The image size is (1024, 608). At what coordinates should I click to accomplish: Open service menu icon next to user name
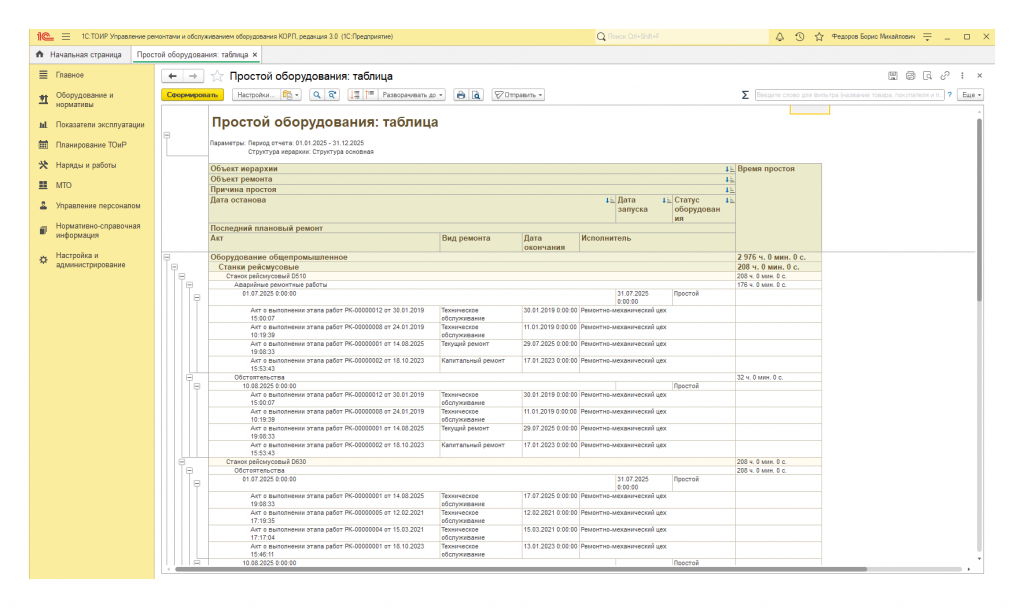point(927,37)
